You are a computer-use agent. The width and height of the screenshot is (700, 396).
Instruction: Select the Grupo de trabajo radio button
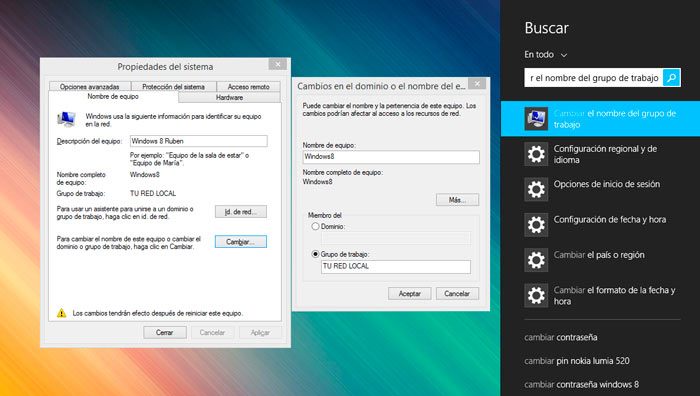pos(315,254)
